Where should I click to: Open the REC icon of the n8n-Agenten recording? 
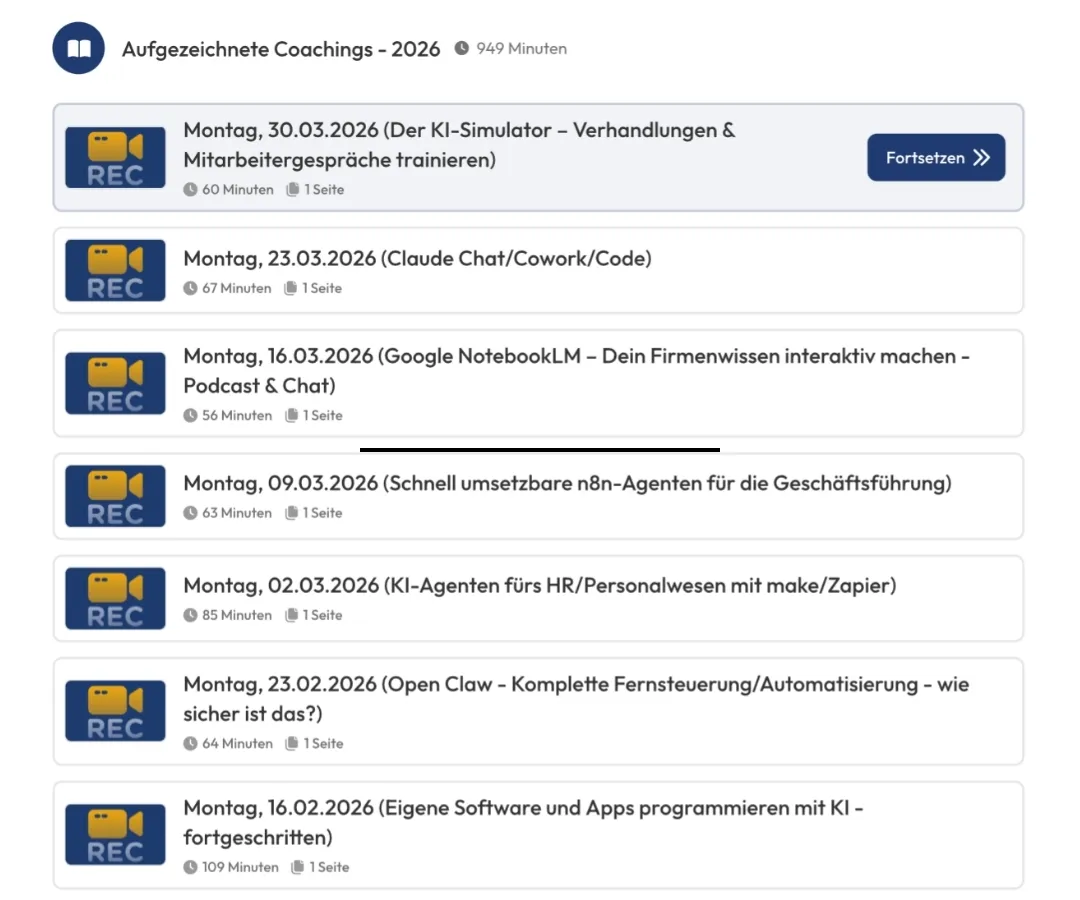[x=114, y=496]
